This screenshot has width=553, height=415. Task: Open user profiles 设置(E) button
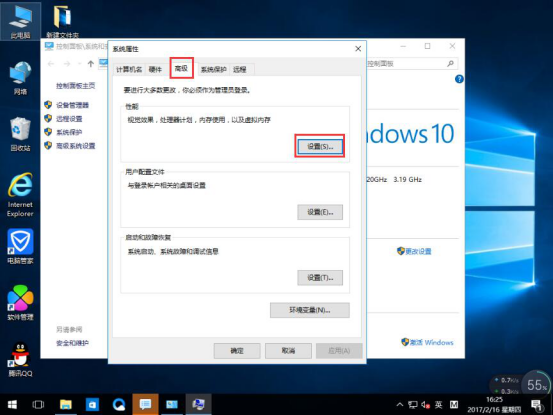320,212
